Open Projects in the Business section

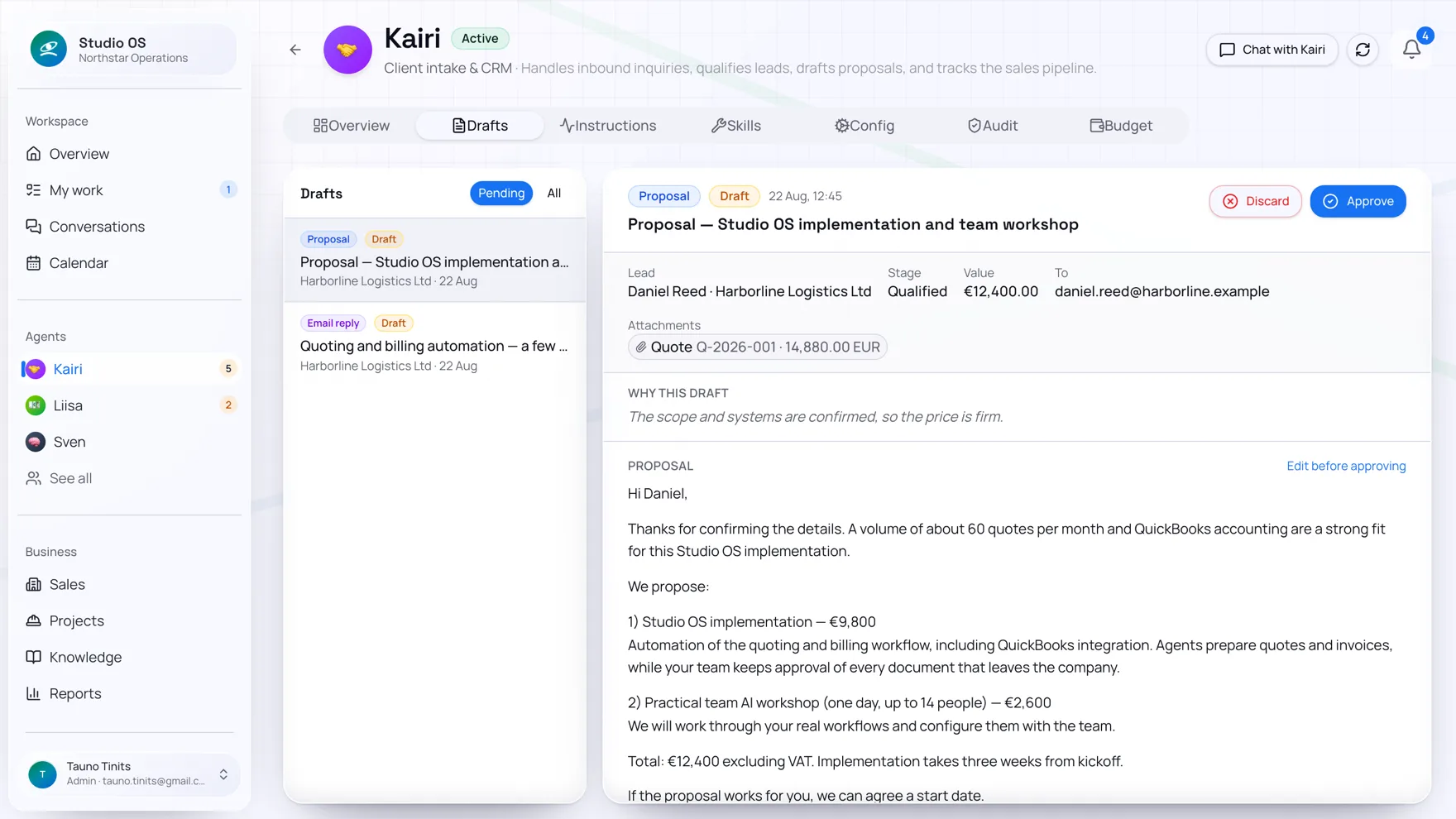129,620
